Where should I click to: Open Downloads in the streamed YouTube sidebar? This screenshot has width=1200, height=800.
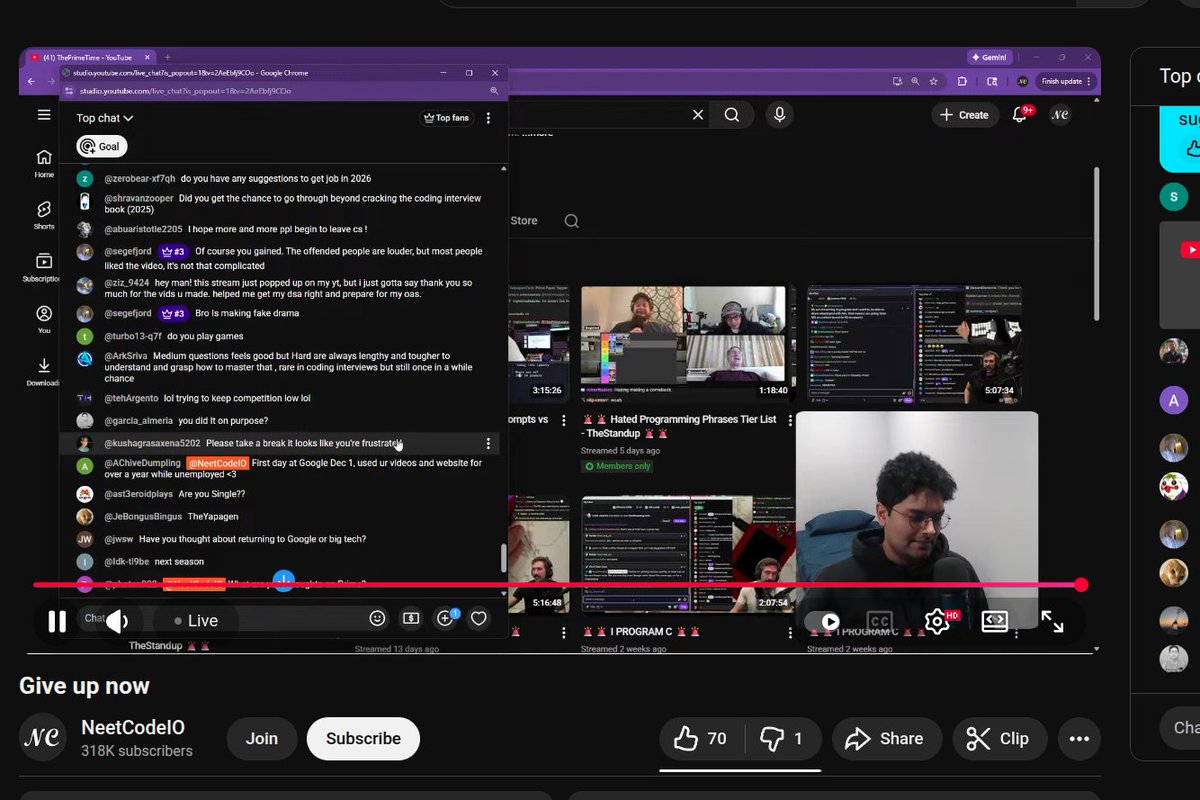tap(44, 371)
